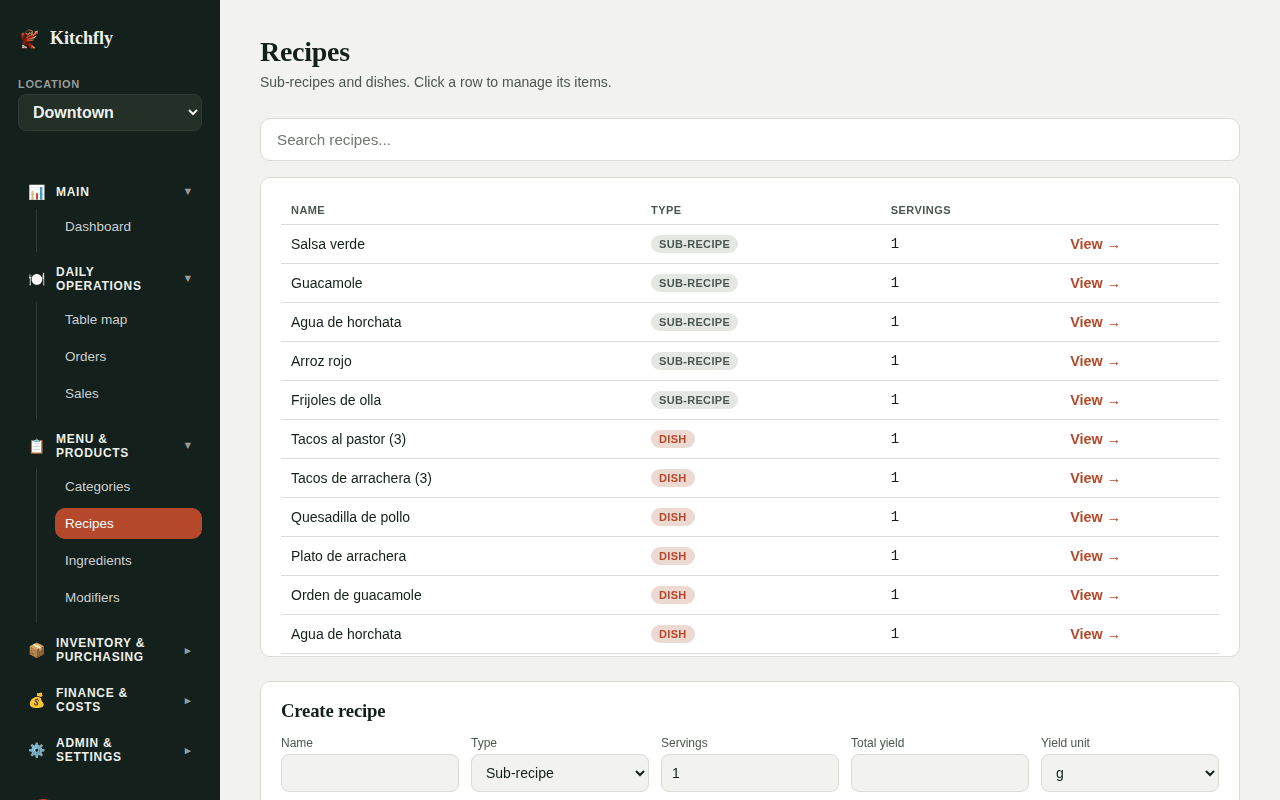This screenshot has height=800, width=1280.
Task: Click the Kitchfly logo icon
Action: [29, 39]
